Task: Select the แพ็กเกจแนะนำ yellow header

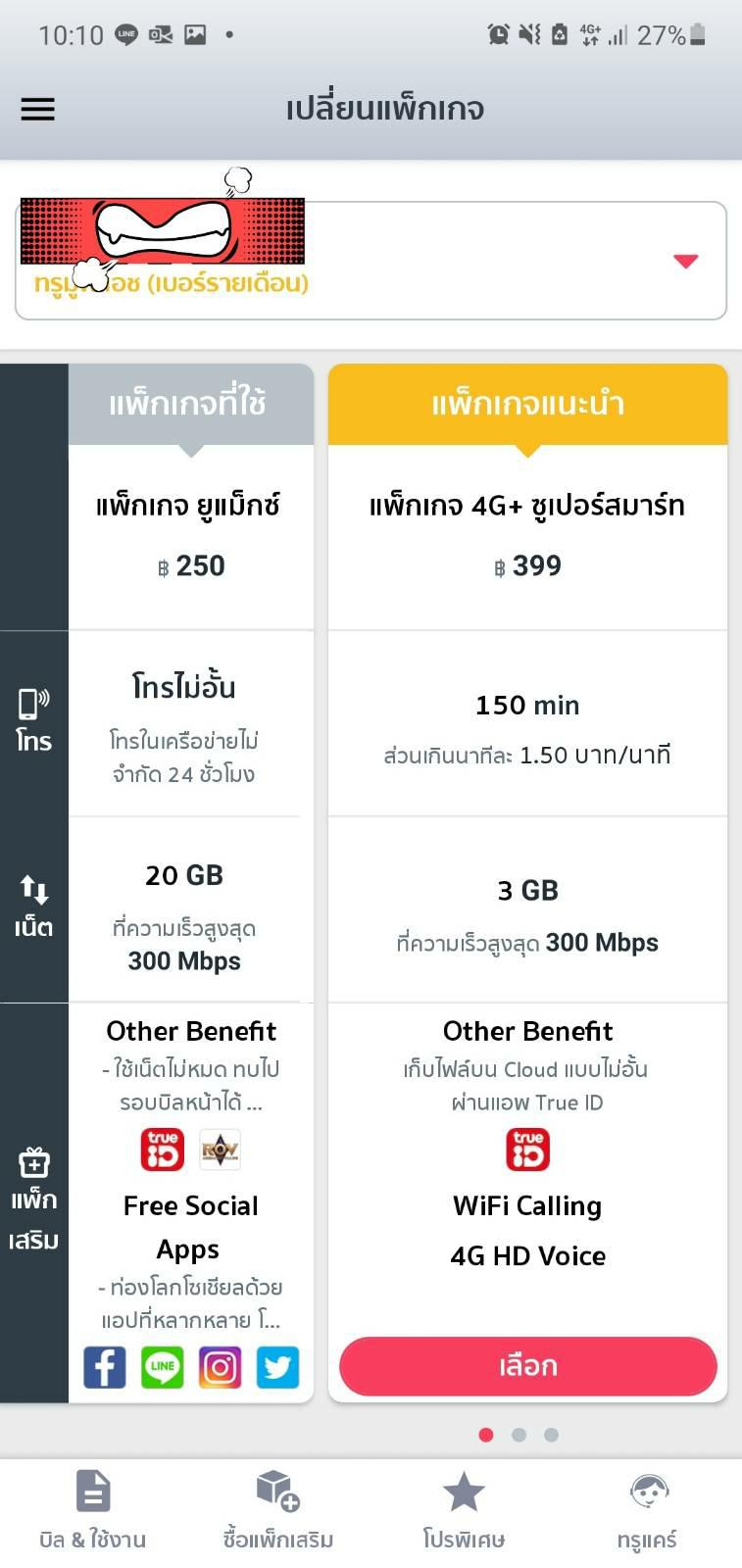Action: coord(528,404)
